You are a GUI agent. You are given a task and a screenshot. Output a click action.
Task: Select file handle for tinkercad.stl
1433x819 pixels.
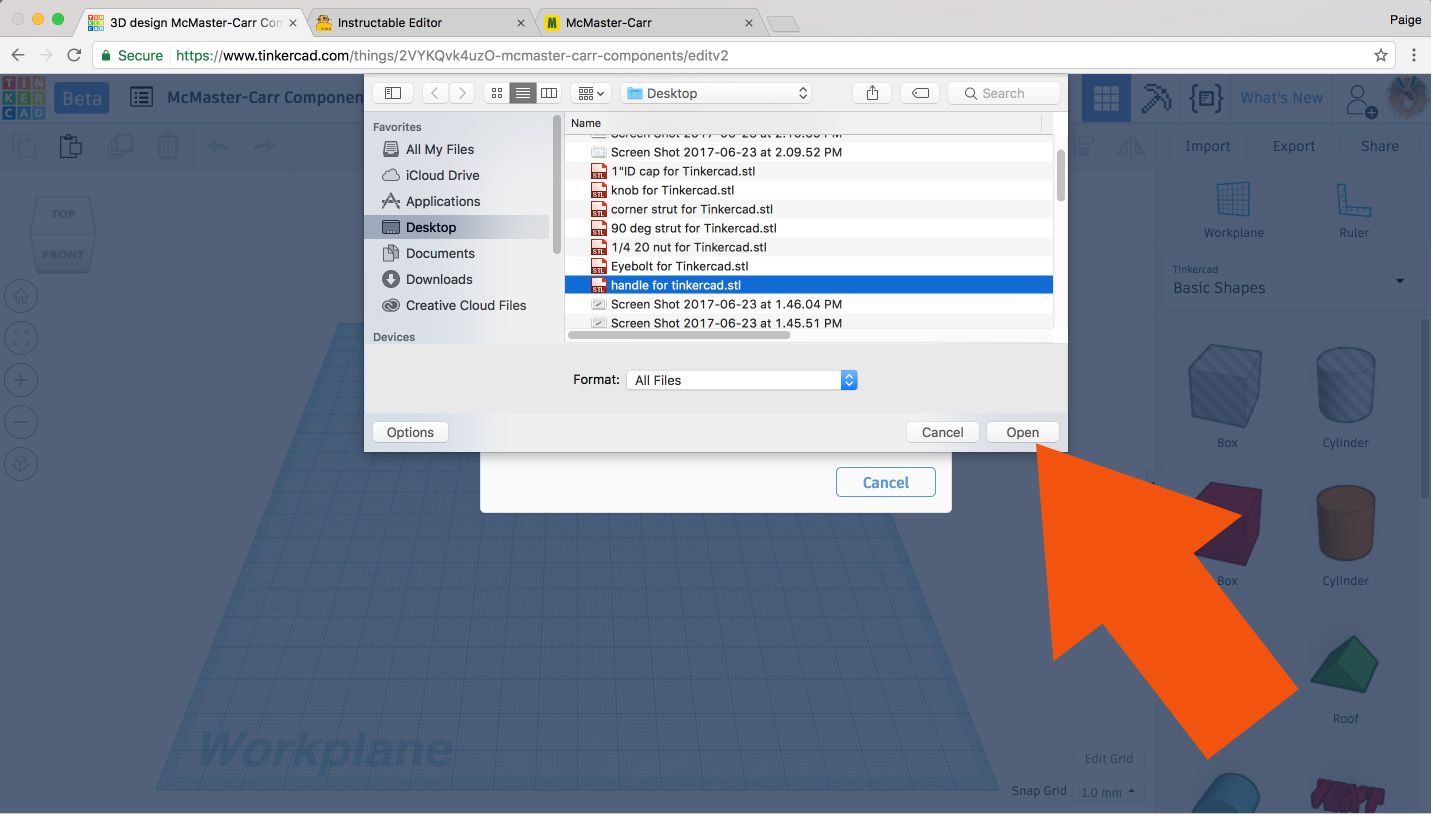(808, 285)
